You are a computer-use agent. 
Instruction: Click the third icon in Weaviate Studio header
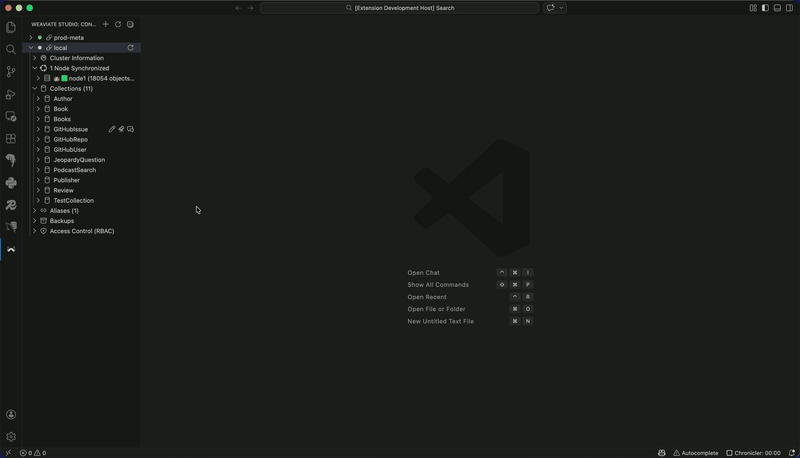click(x=130, y=24)
